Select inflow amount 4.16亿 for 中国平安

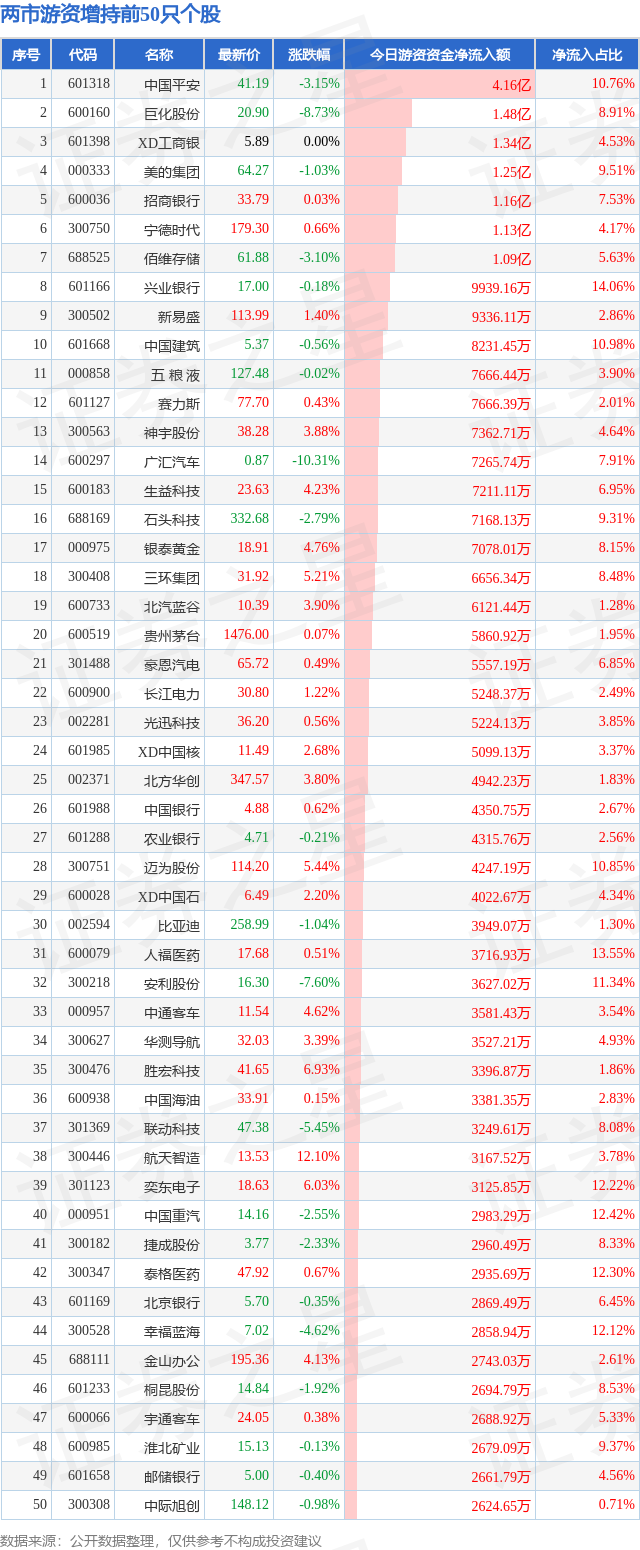click(511, 85)
